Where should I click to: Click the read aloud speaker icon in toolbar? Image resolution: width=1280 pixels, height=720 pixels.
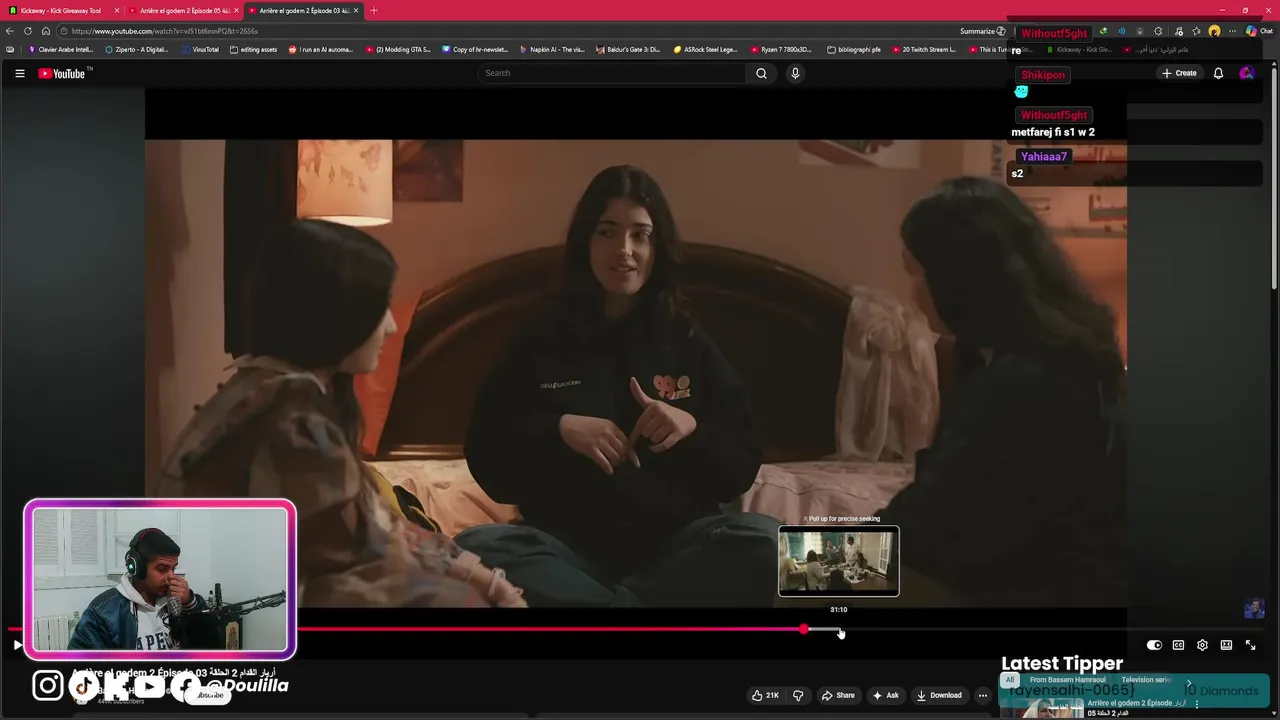[1121, 31]
